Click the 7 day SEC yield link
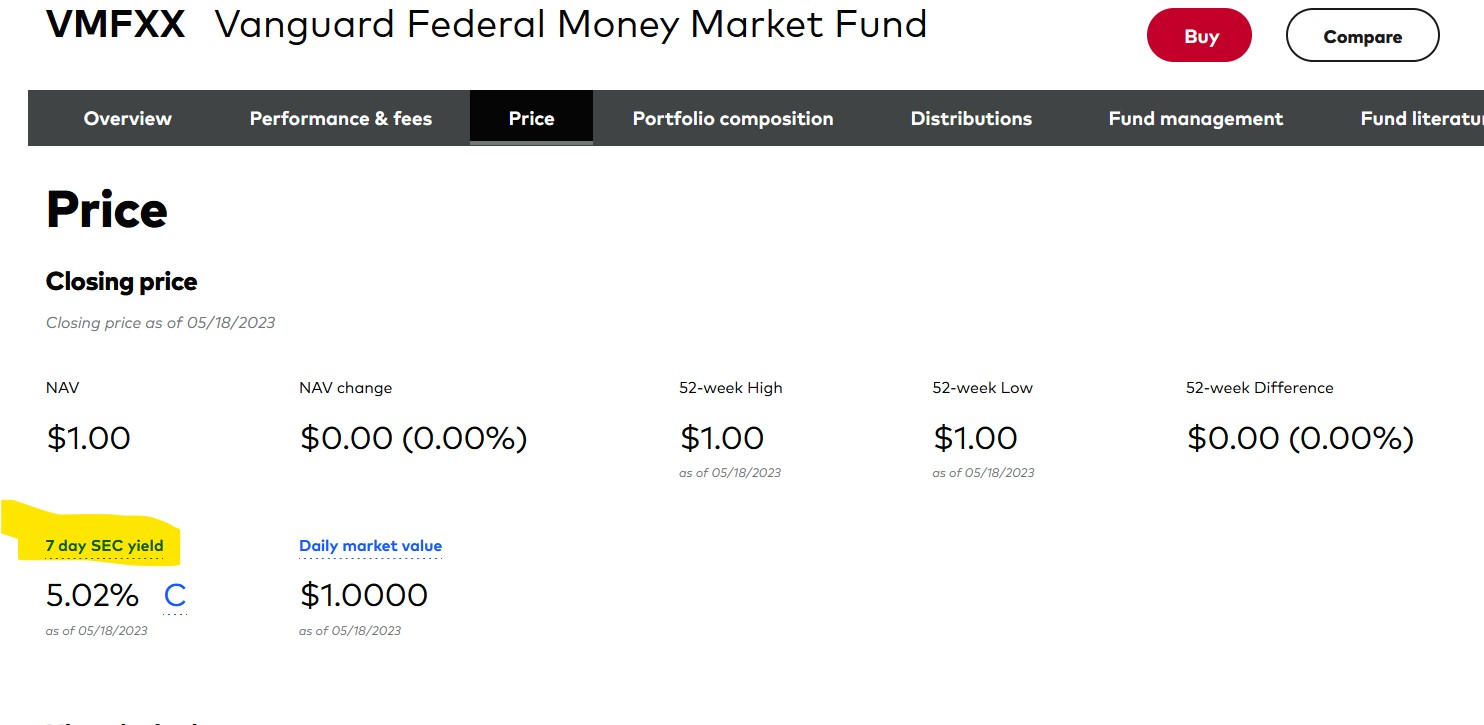1484x725 pixels. (104, 546)
